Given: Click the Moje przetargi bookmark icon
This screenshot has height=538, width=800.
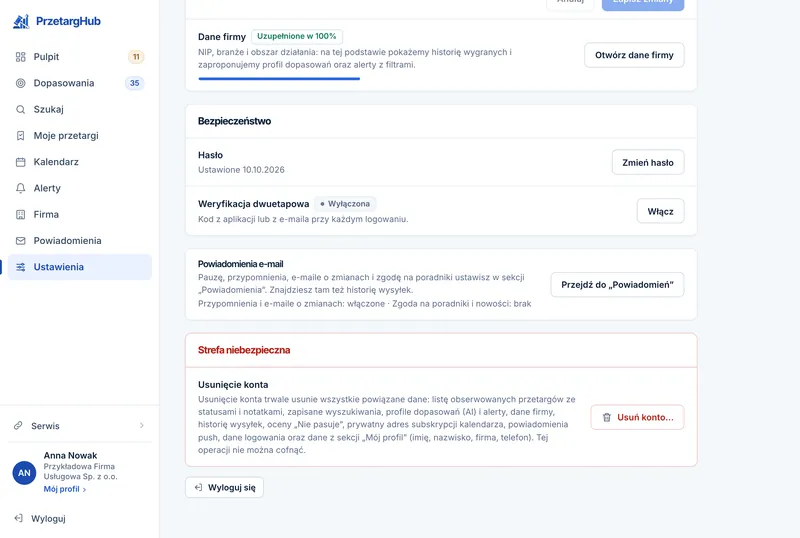Looking at the screenshot, I should (20, 136).
